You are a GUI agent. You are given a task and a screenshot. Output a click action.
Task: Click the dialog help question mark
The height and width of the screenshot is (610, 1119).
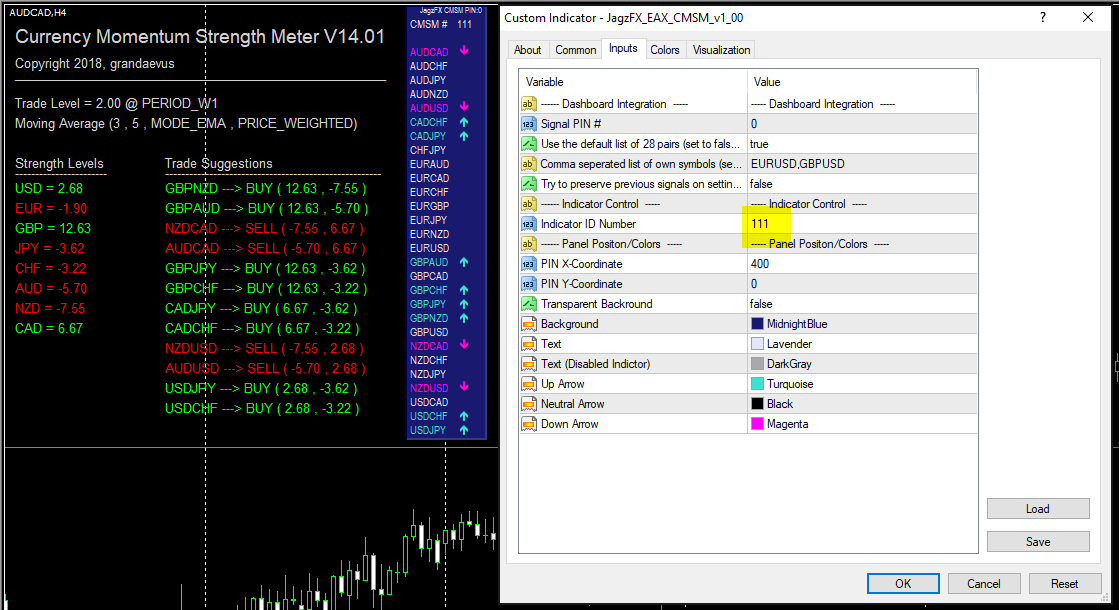point(1043,17)
